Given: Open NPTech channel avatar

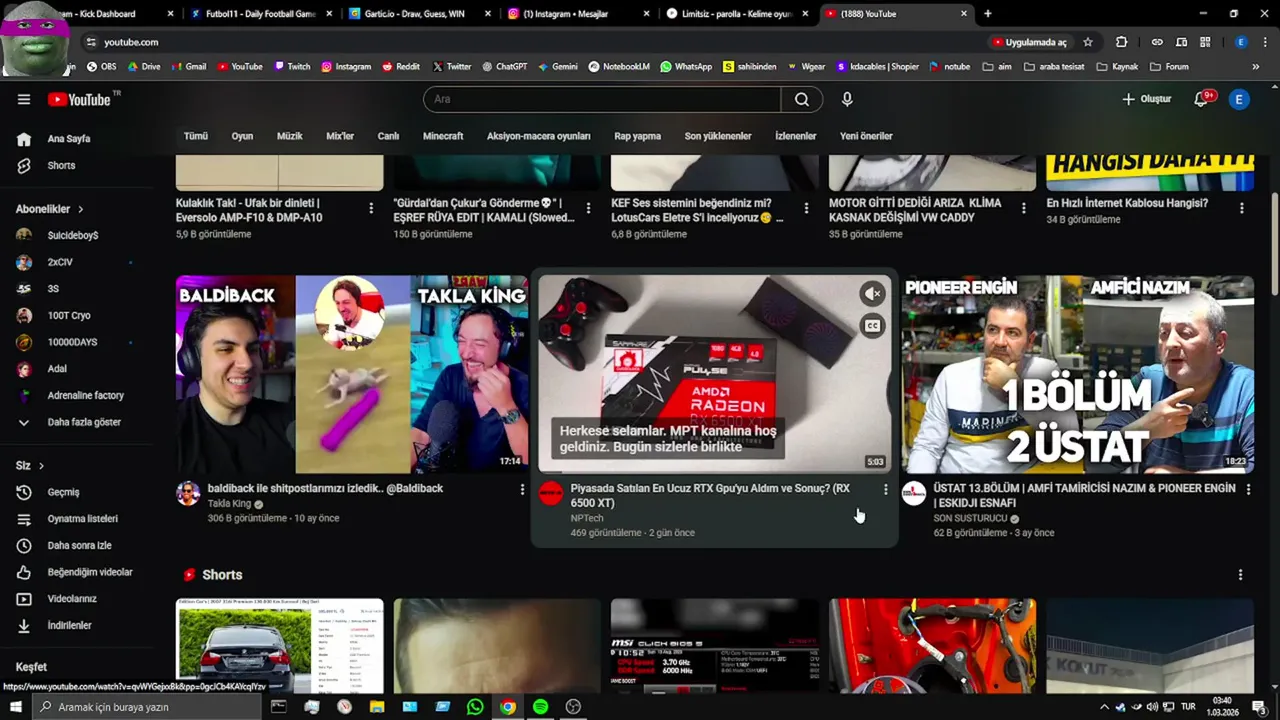Looking at the screenshot, I should pyautogui.click(x=551, y=493).
